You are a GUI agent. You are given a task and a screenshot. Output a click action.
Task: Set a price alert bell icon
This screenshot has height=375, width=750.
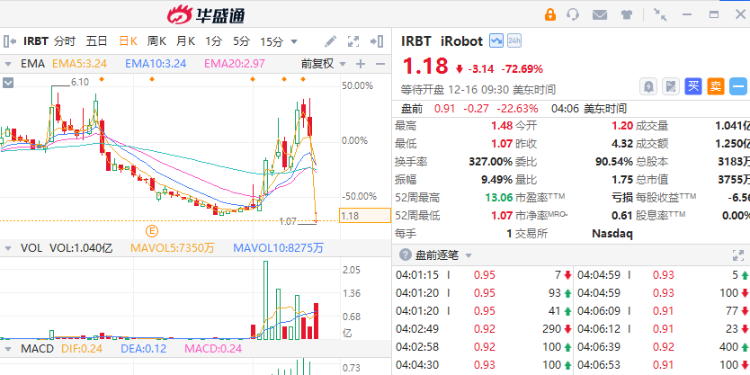click(x=649, y=87)
